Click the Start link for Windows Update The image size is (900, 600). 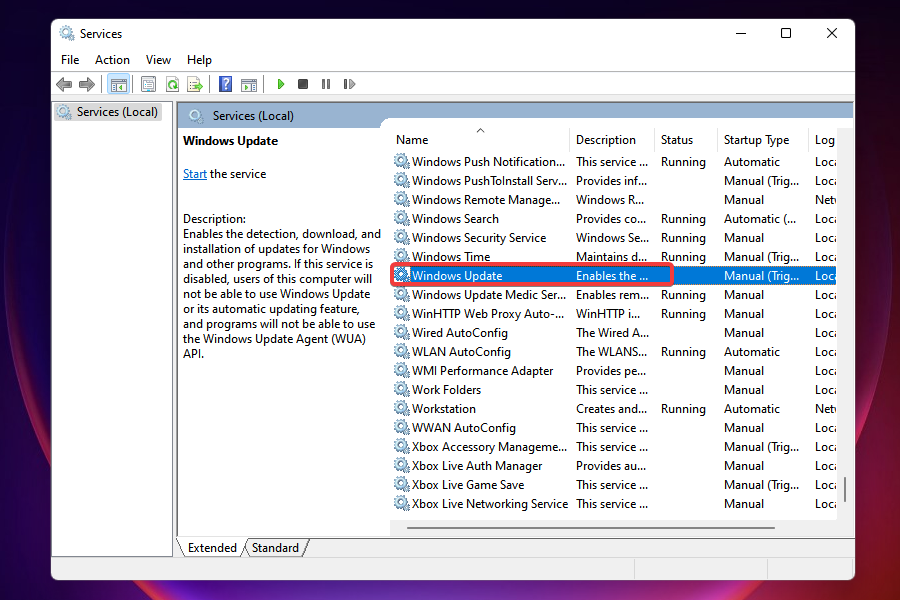point(195,174)
